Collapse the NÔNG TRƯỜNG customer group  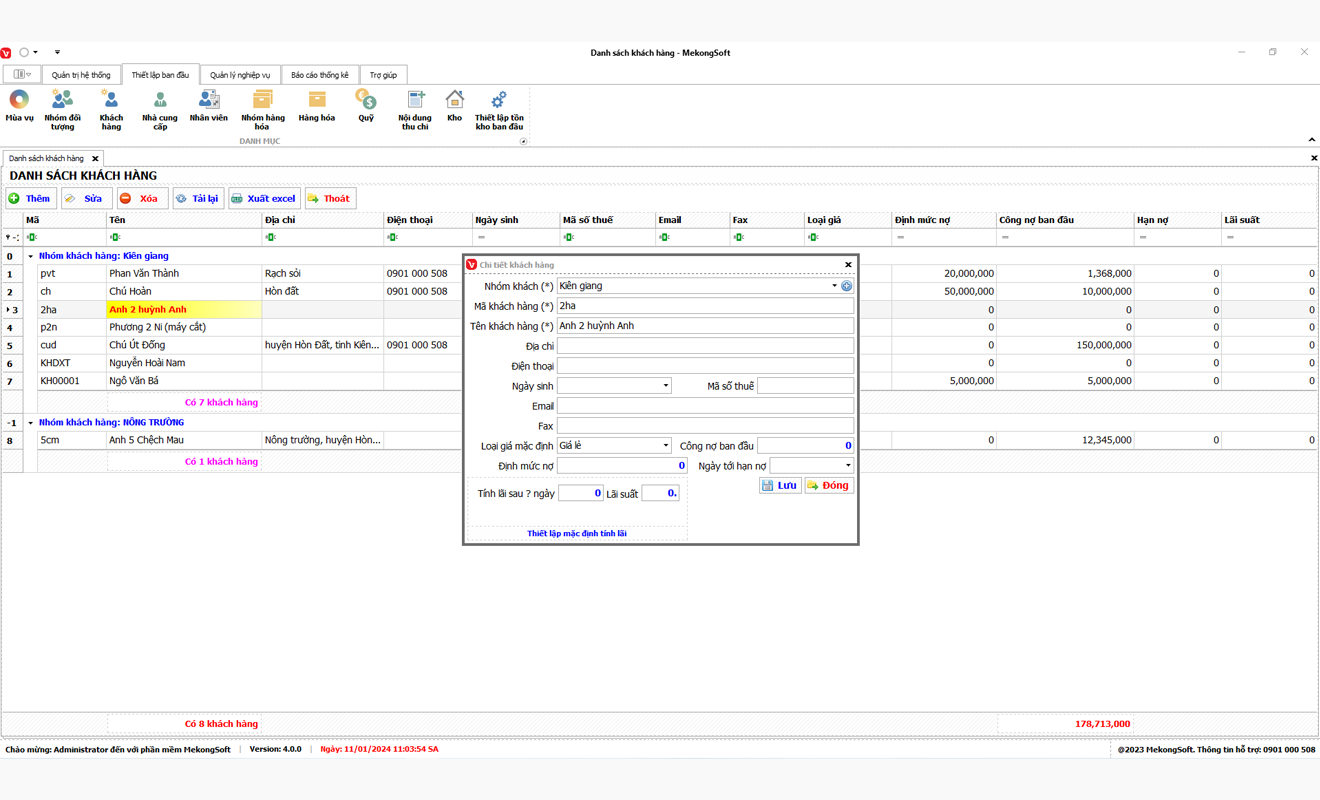coord(30,423)
